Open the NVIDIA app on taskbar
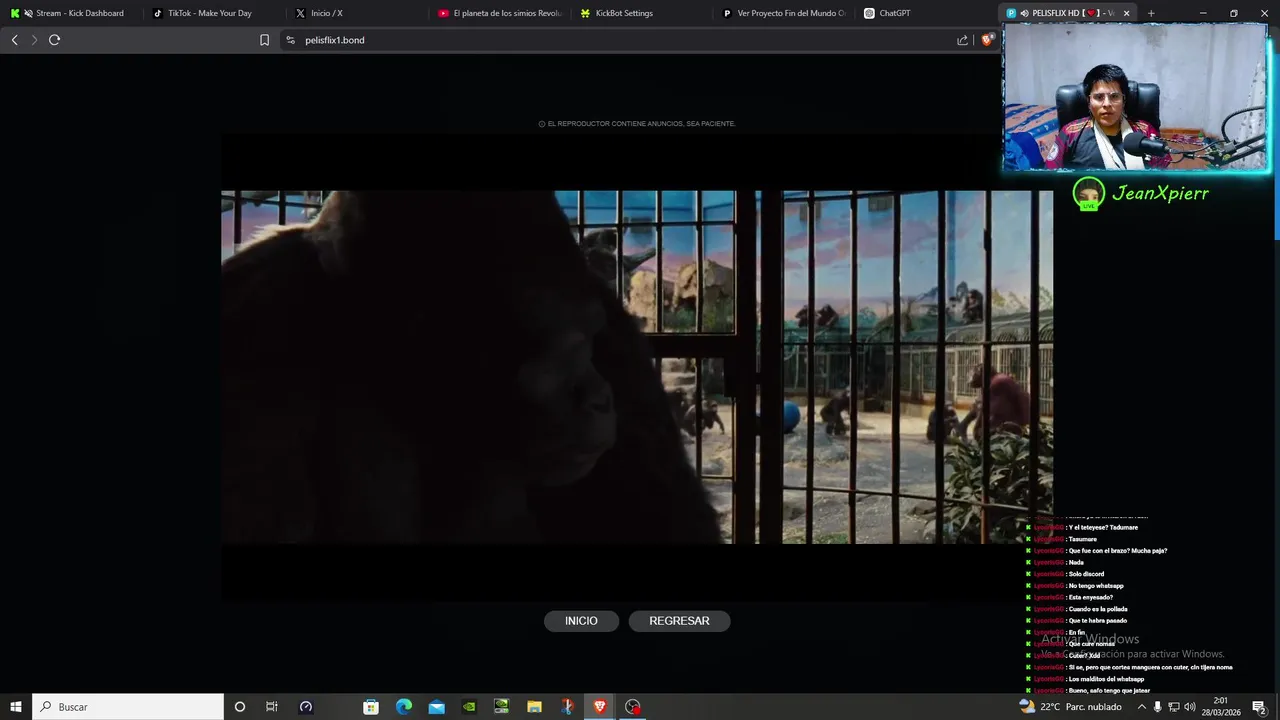 (469, 707)
